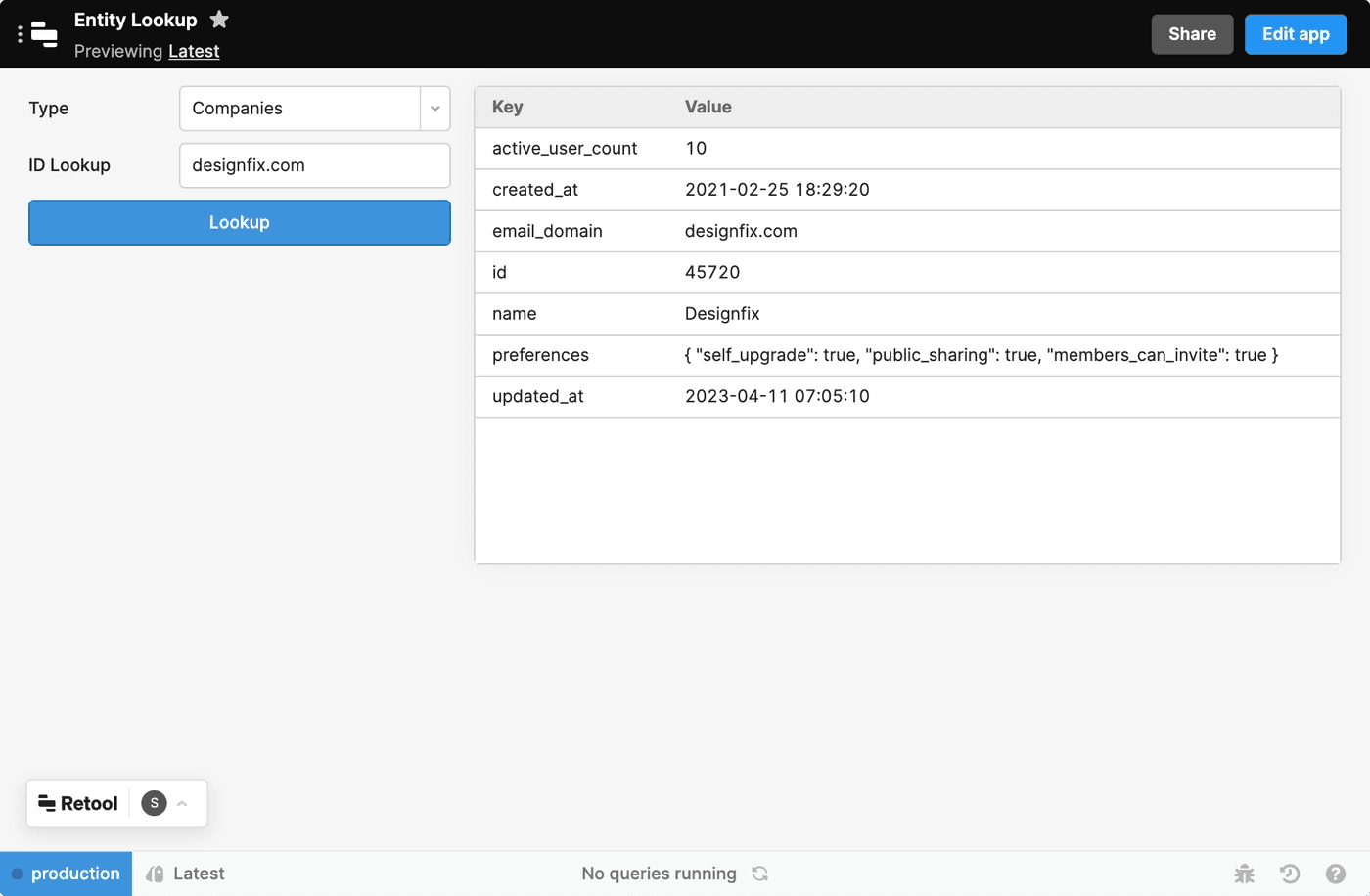Click the S user avatar

pos(154,803)
